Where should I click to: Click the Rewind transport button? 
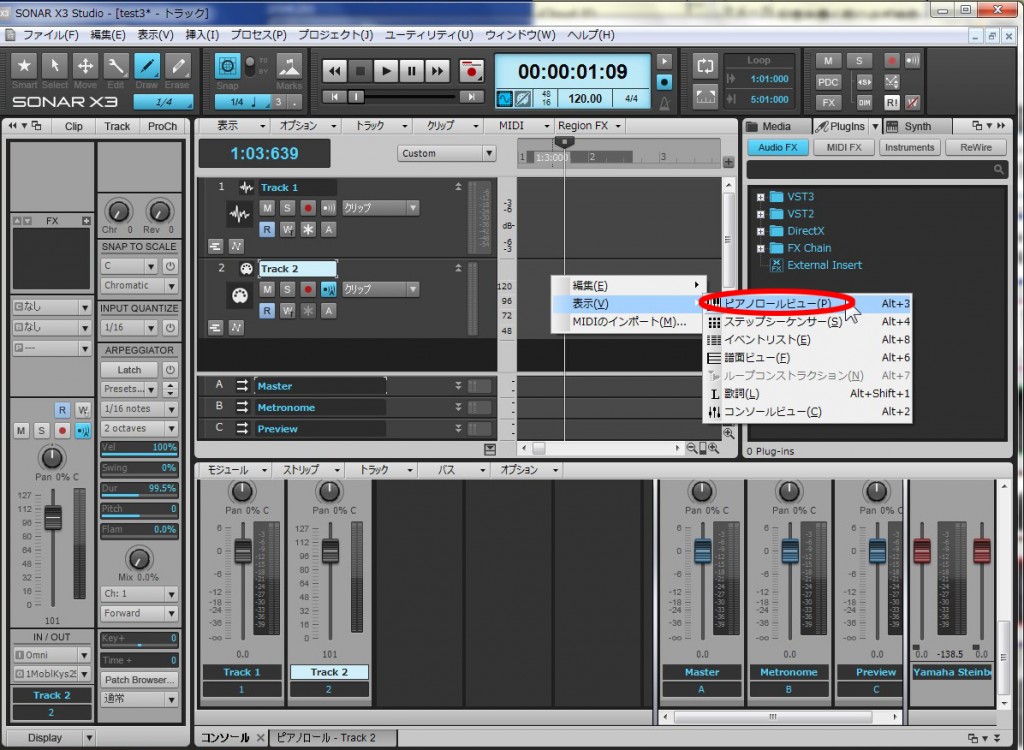tap(334, 71)
